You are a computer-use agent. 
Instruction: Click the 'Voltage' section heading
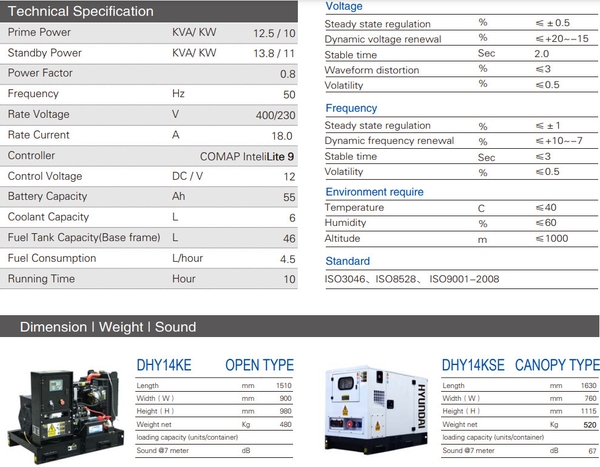point(344,6)
